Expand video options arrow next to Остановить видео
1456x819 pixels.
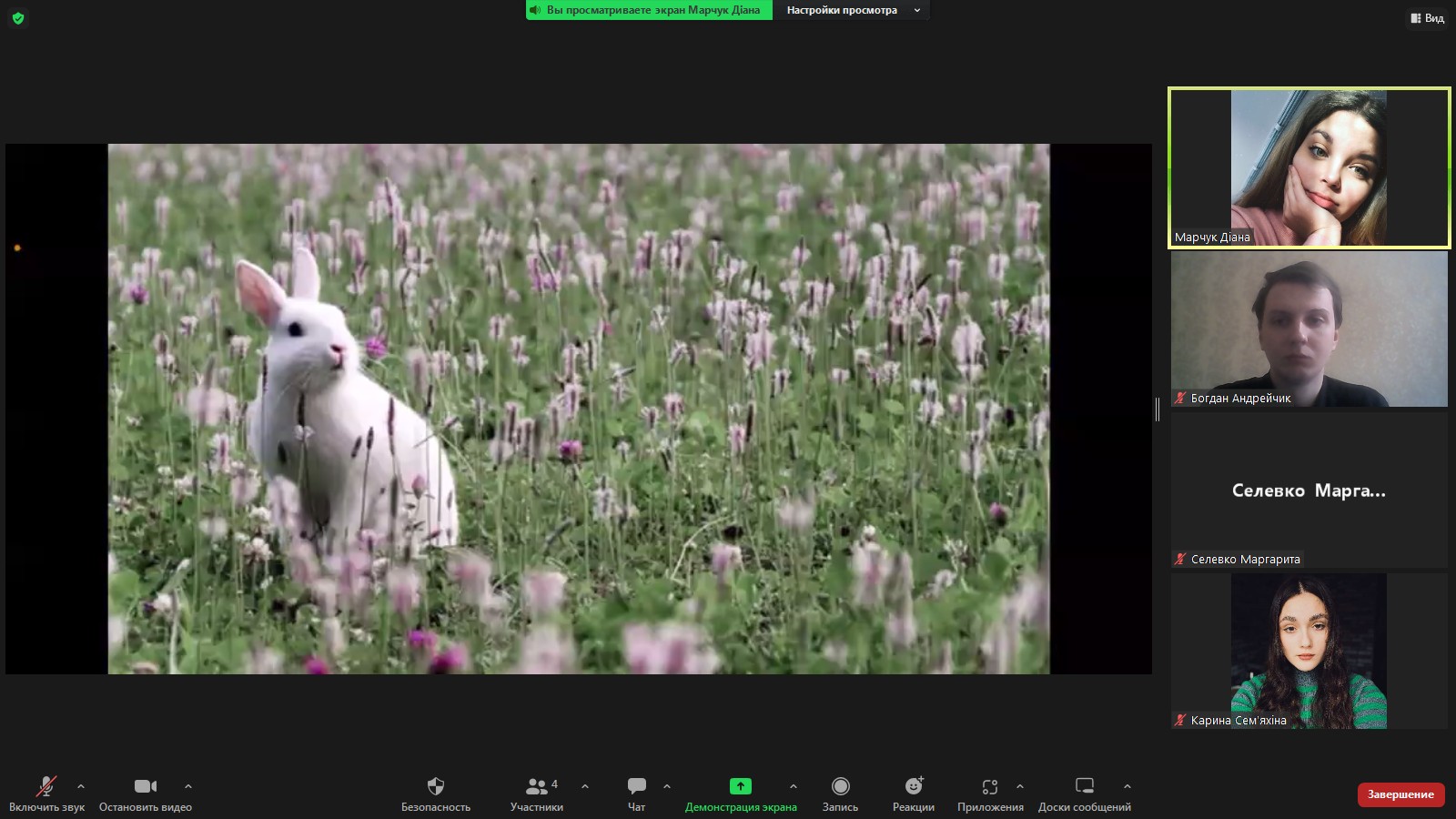coord(188,786)
